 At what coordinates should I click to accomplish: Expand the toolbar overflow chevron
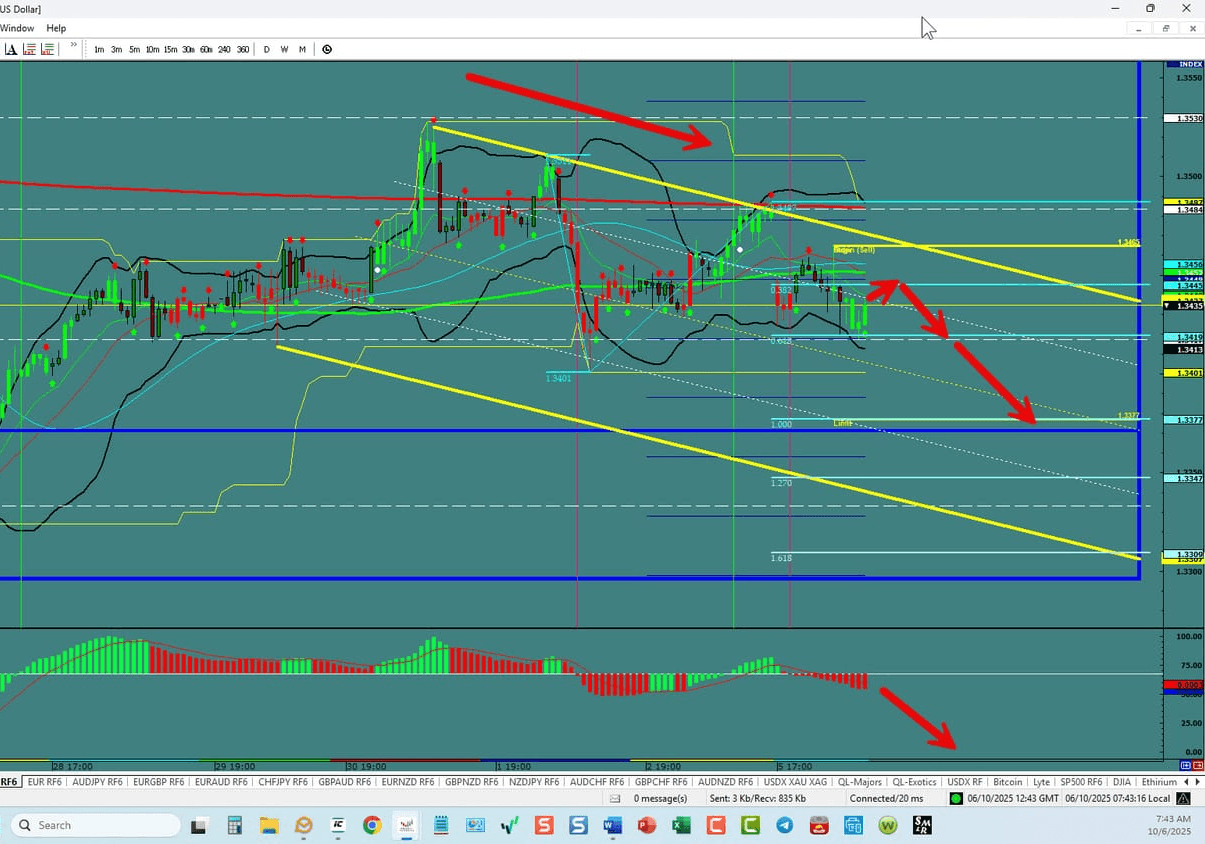click(72, 45)
